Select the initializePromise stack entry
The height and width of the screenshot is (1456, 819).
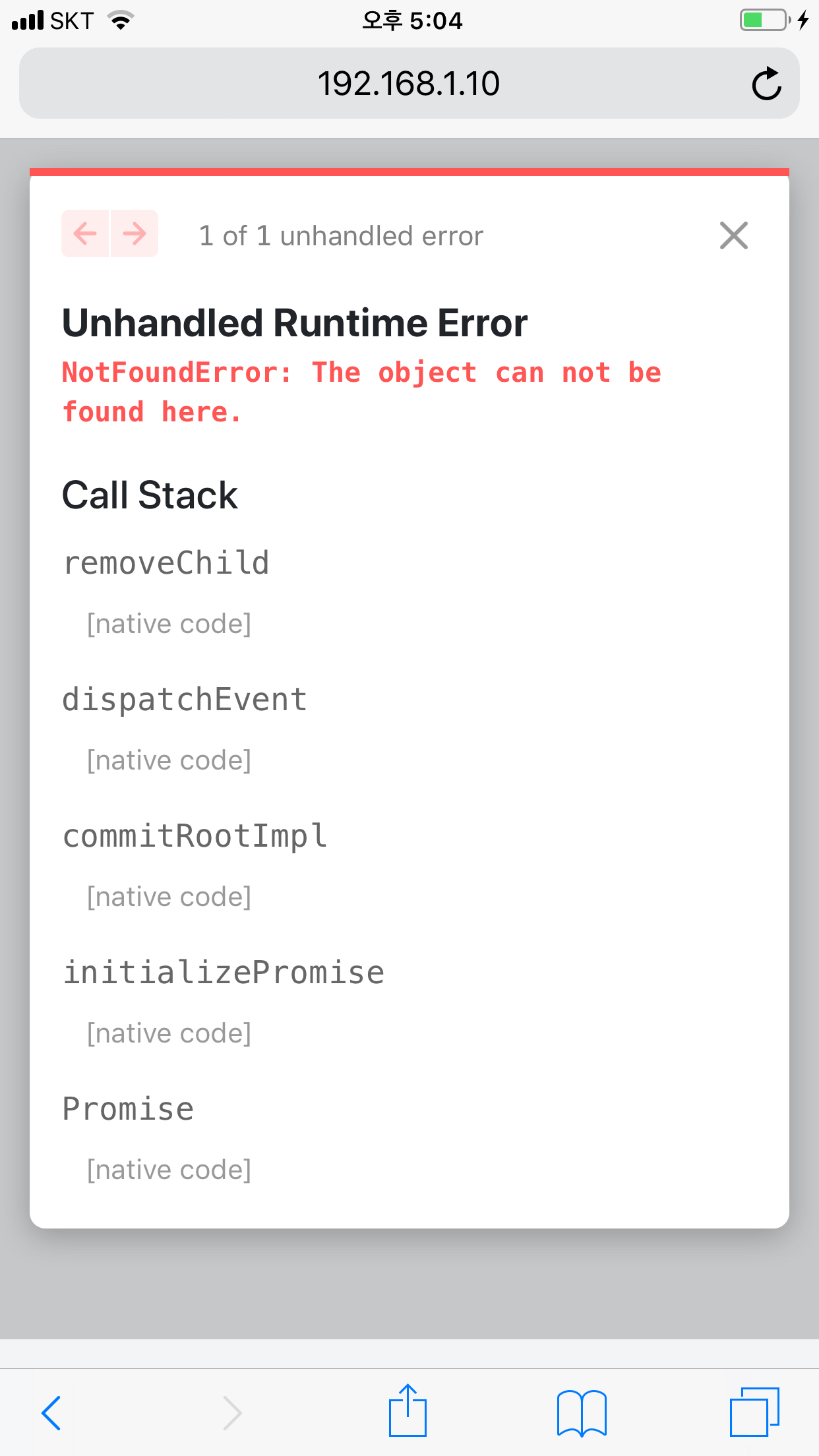pos(224,972)
